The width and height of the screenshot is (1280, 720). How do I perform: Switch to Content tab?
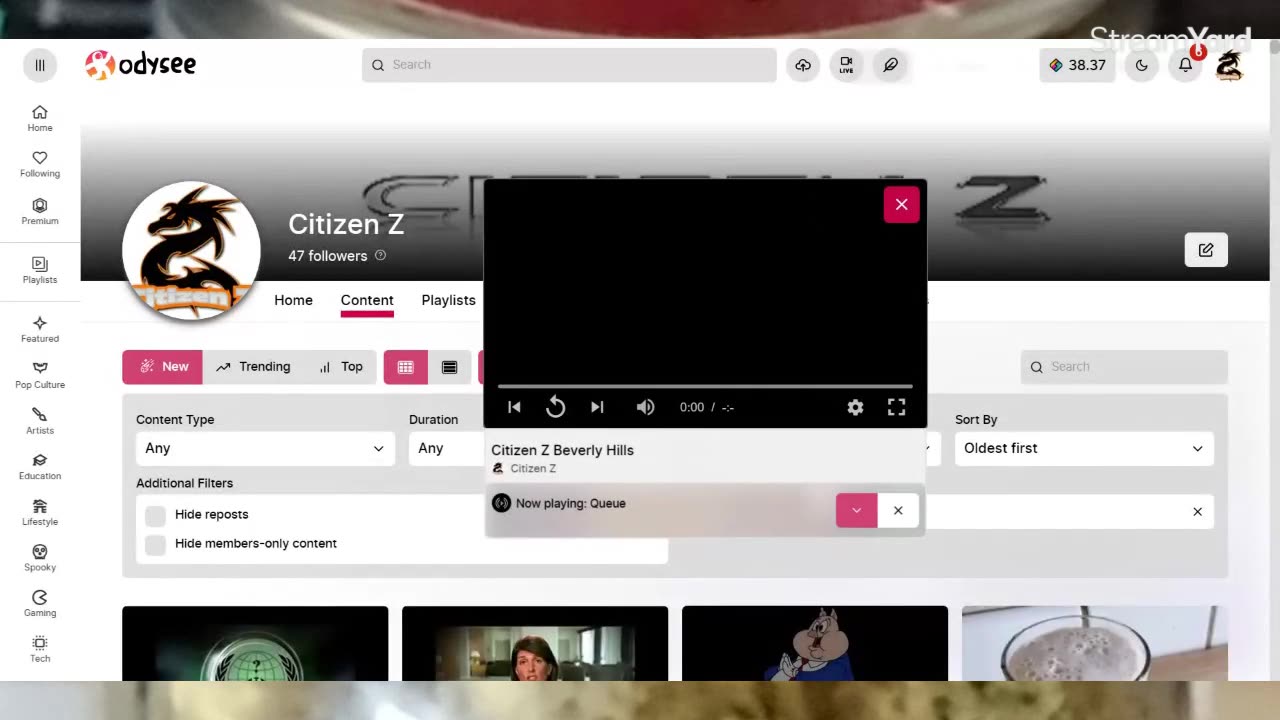point(367,300)
